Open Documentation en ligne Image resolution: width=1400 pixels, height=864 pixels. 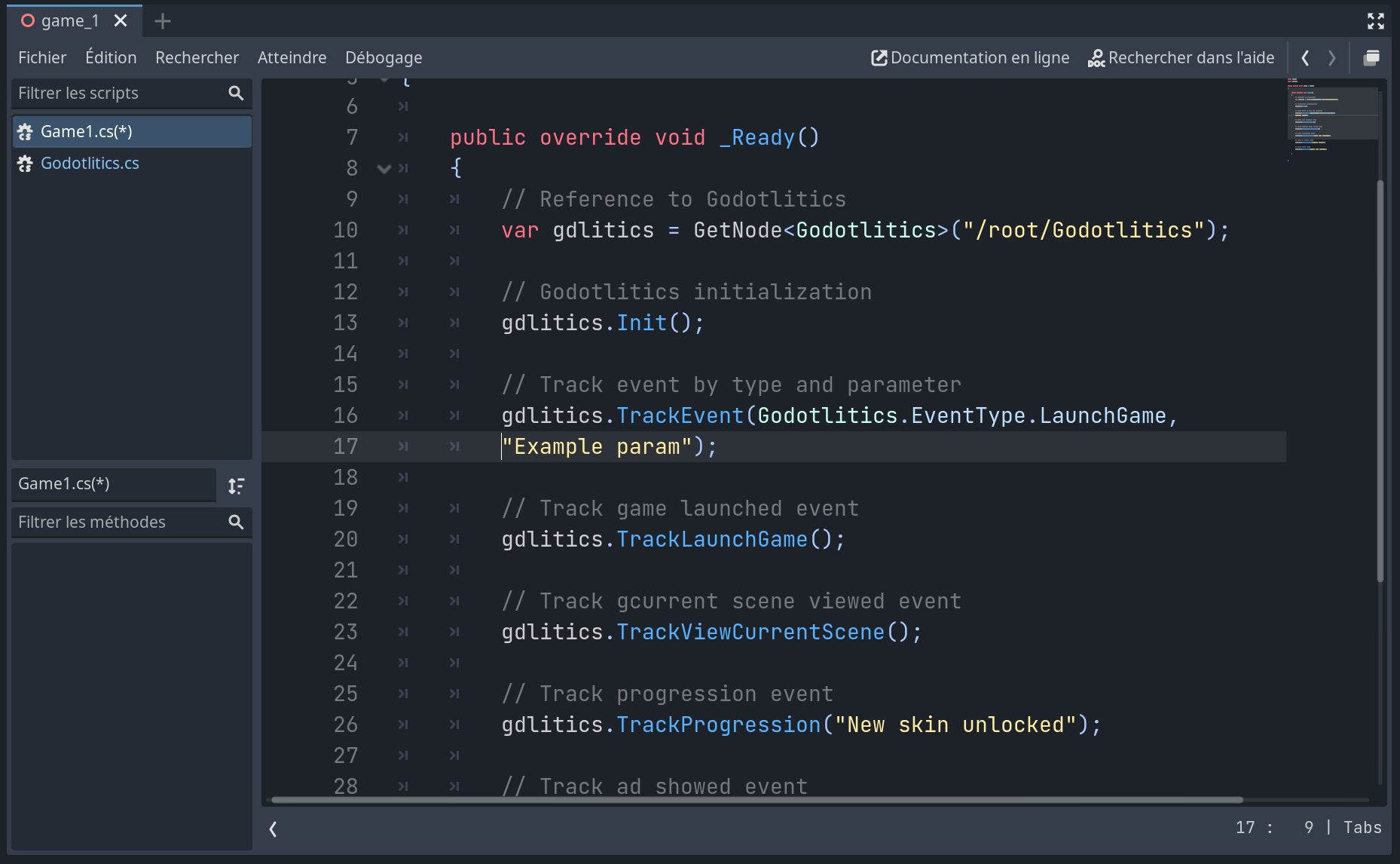(x=971, y=57)
